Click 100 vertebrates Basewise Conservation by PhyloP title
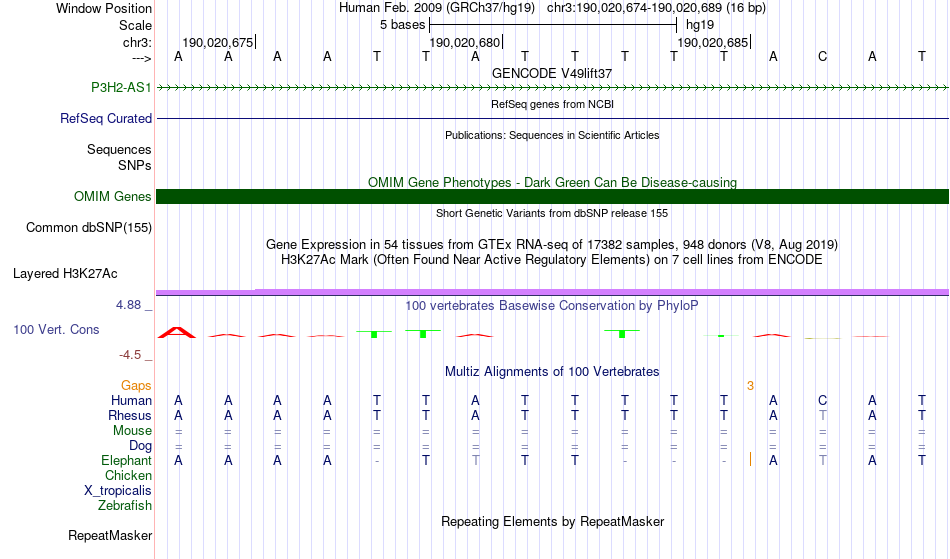Image resolution: width=950 pixels, height=559 pixels. click(x=552, y=305)
